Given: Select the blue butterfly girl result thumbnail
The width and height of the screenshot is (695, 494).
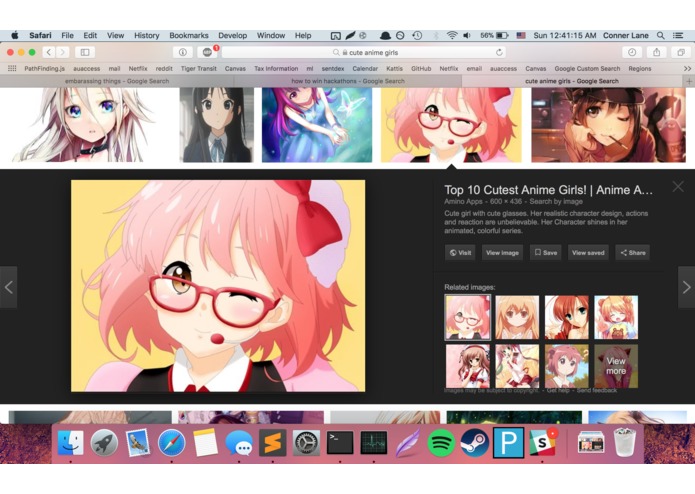Looking at the screenshot, I should pyautogui.click(x=317, y=124).
